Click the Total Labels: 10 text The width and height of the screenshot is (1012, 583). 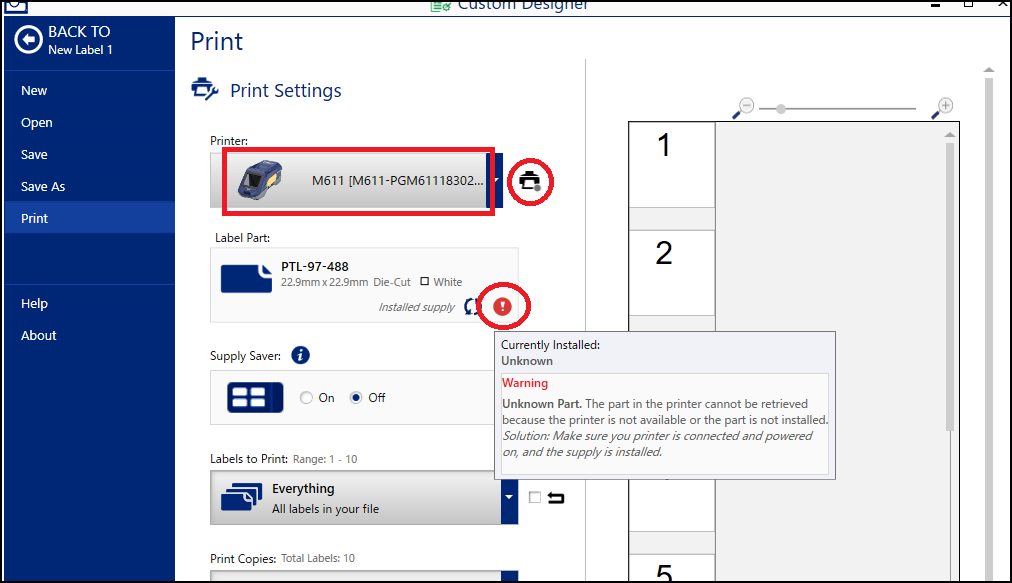318,558
